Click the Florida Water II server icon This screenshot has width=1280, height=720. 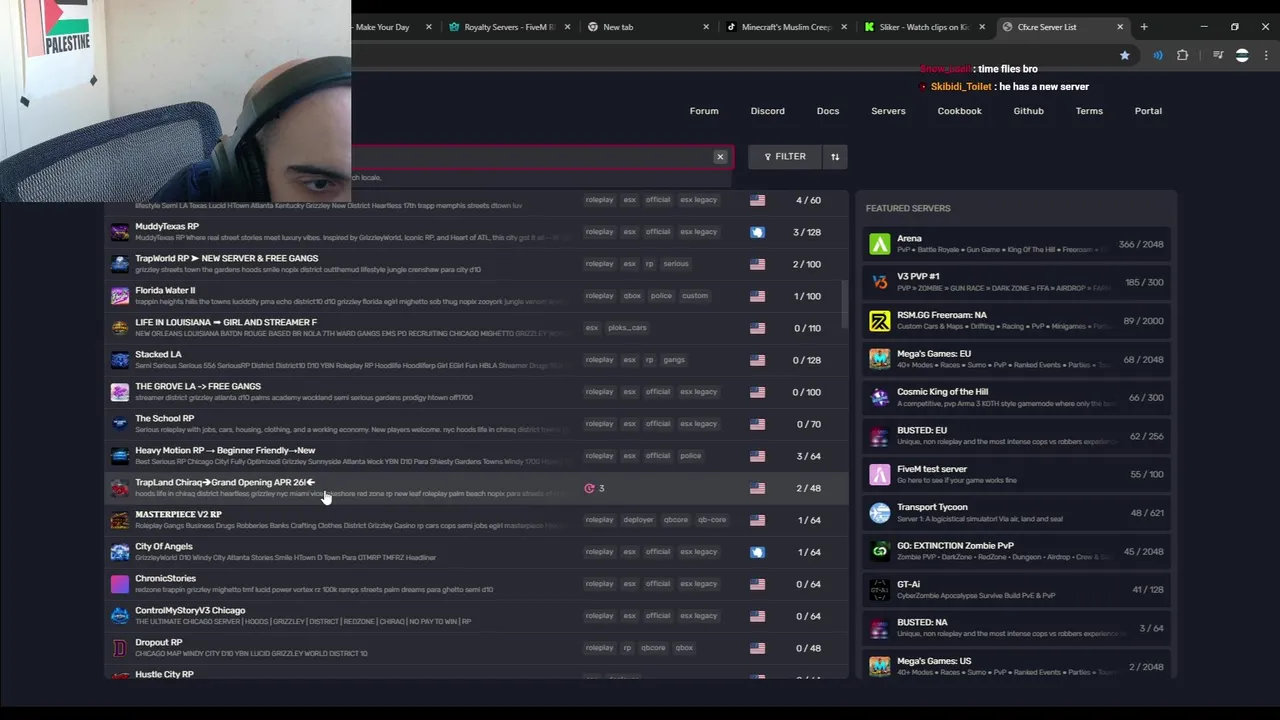[120, 296]
